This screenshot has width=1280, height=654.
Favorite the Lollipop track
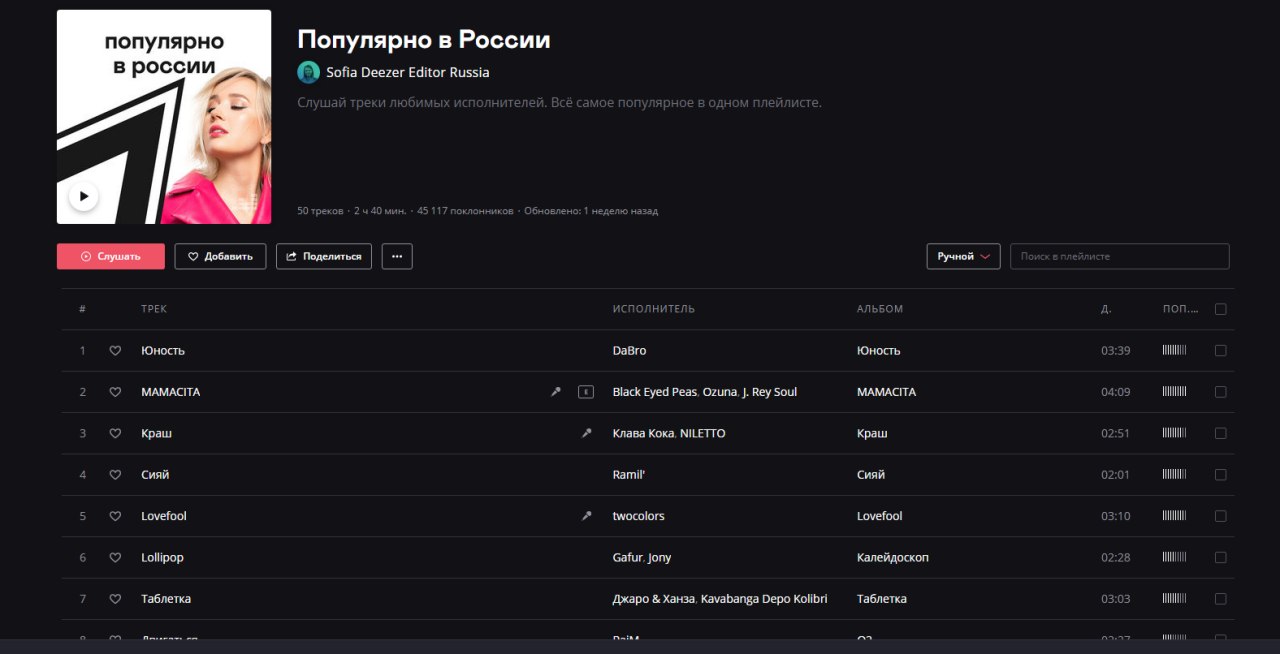click(x=115, y=558)
